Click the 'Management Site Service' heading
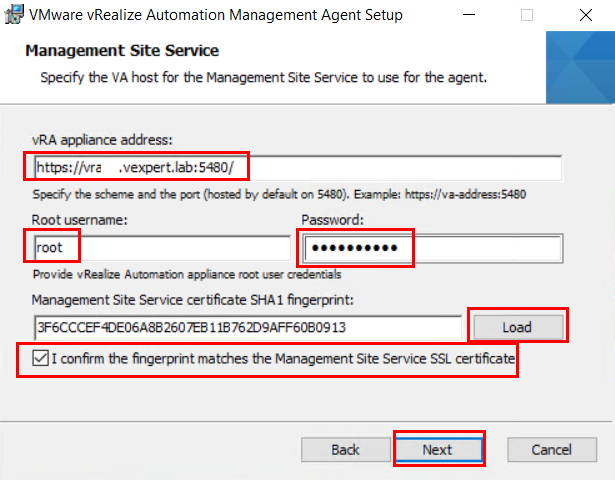 click(x=122, y=51)
